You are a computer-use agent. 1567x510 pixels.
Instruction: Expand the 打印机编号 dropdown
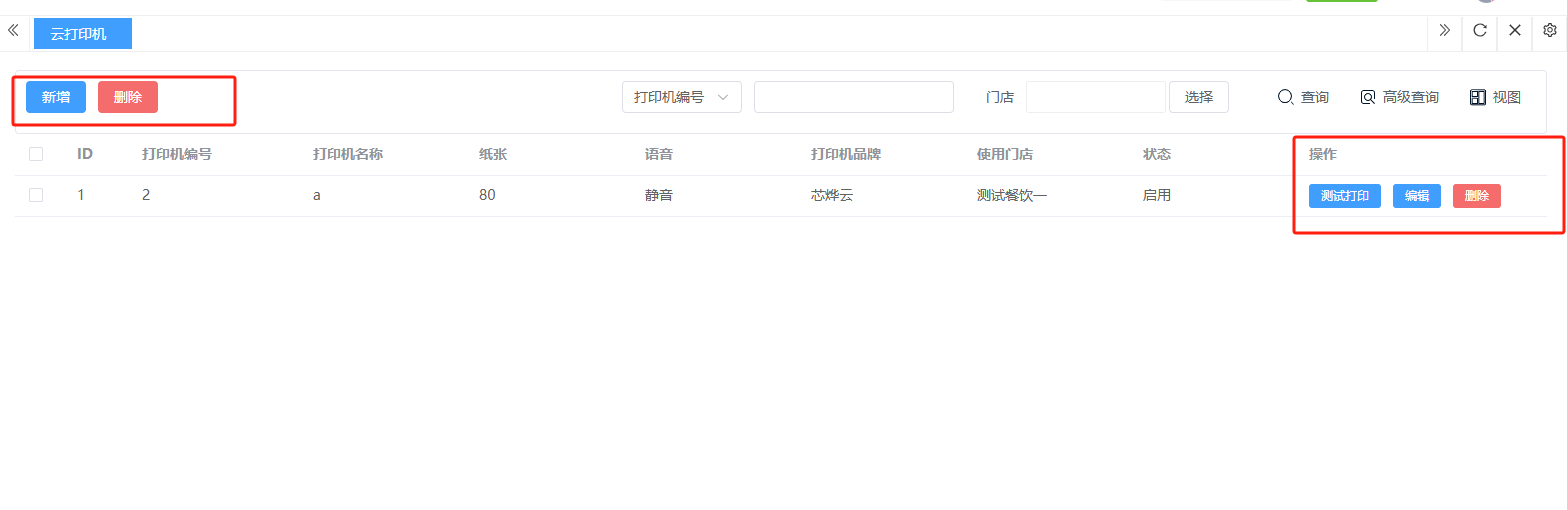click(681, 97)
